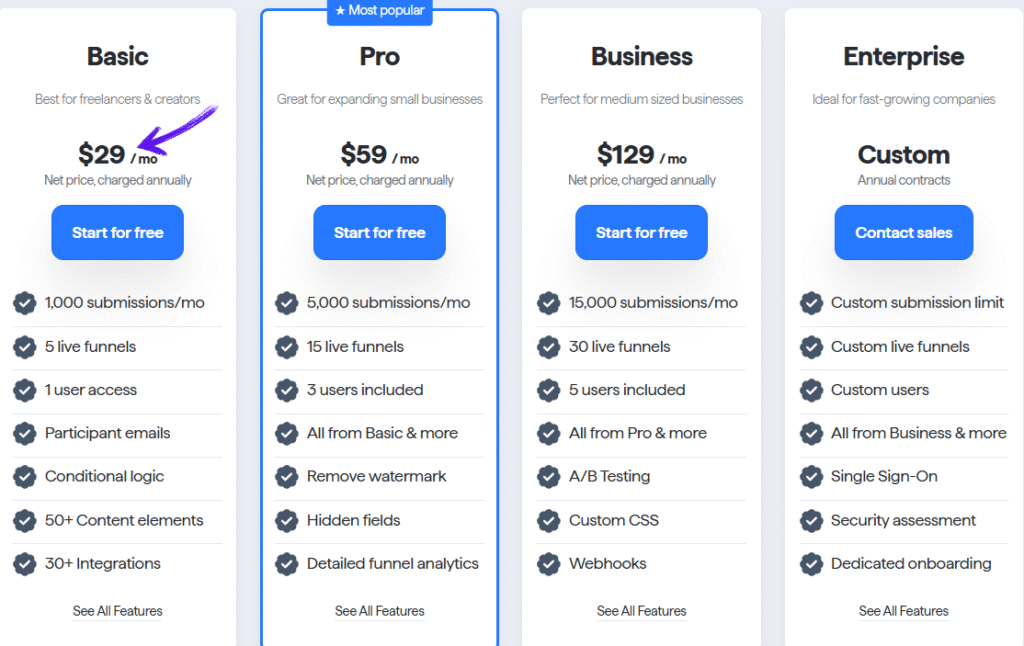Select the Enterprise plan heading
The image size is (1024, 646).
tap(903, 57)
